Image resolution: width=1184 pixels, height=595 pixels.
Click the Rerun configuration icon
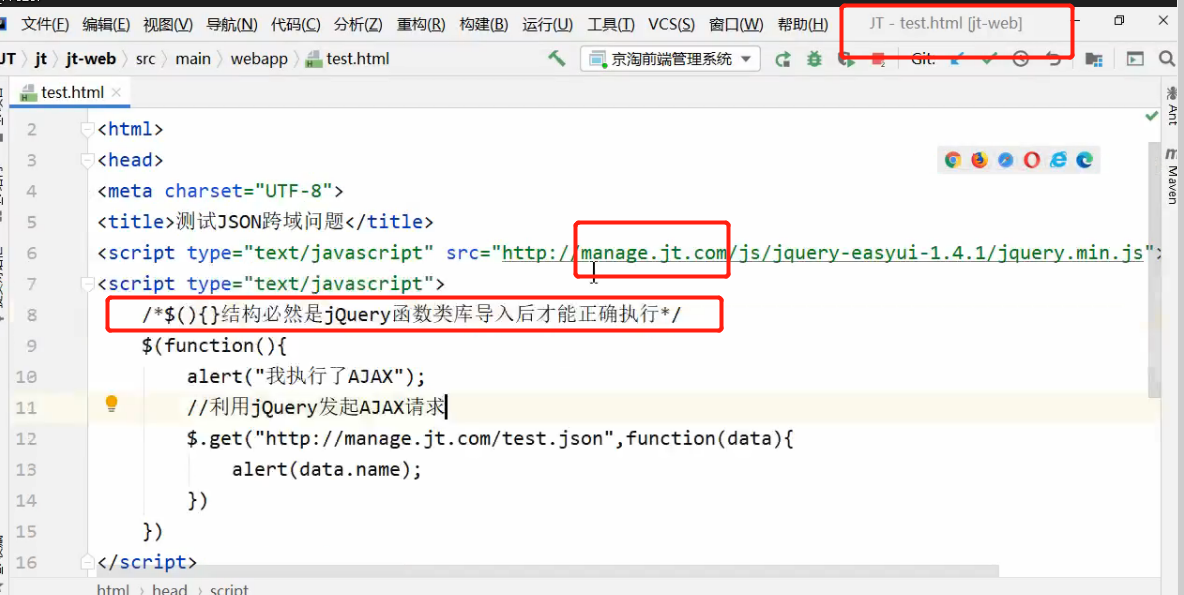click(x=783, y=59)
